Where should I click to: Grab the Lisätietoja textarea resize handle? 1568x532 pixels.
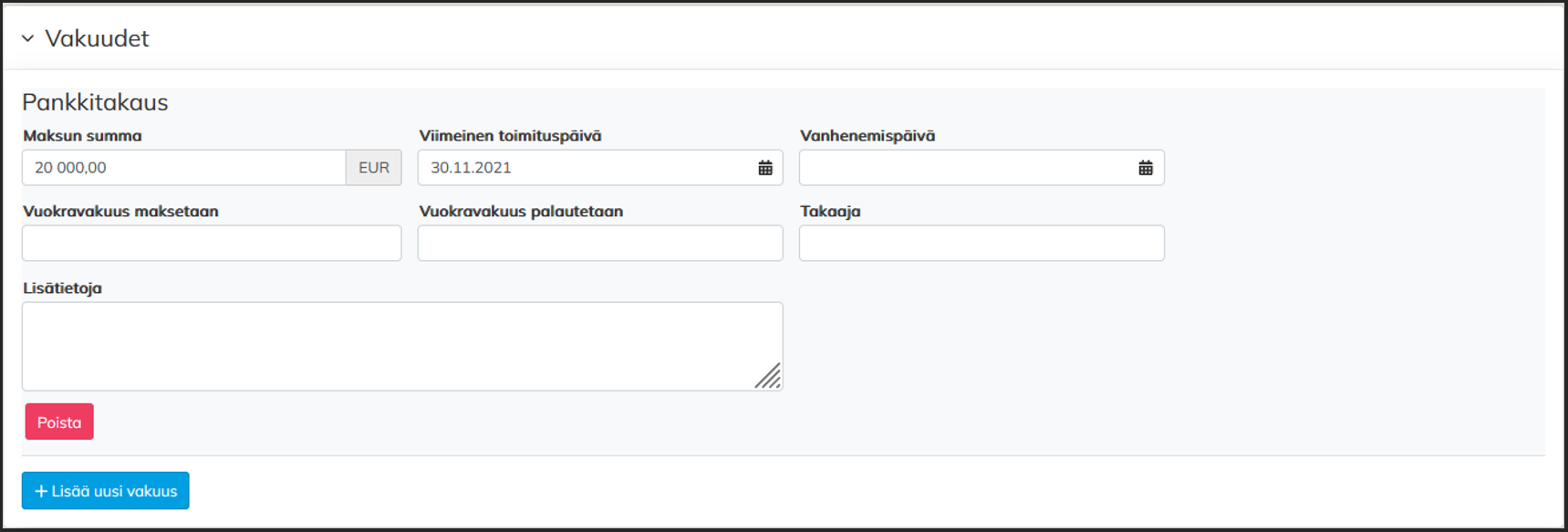click(769, 377)
